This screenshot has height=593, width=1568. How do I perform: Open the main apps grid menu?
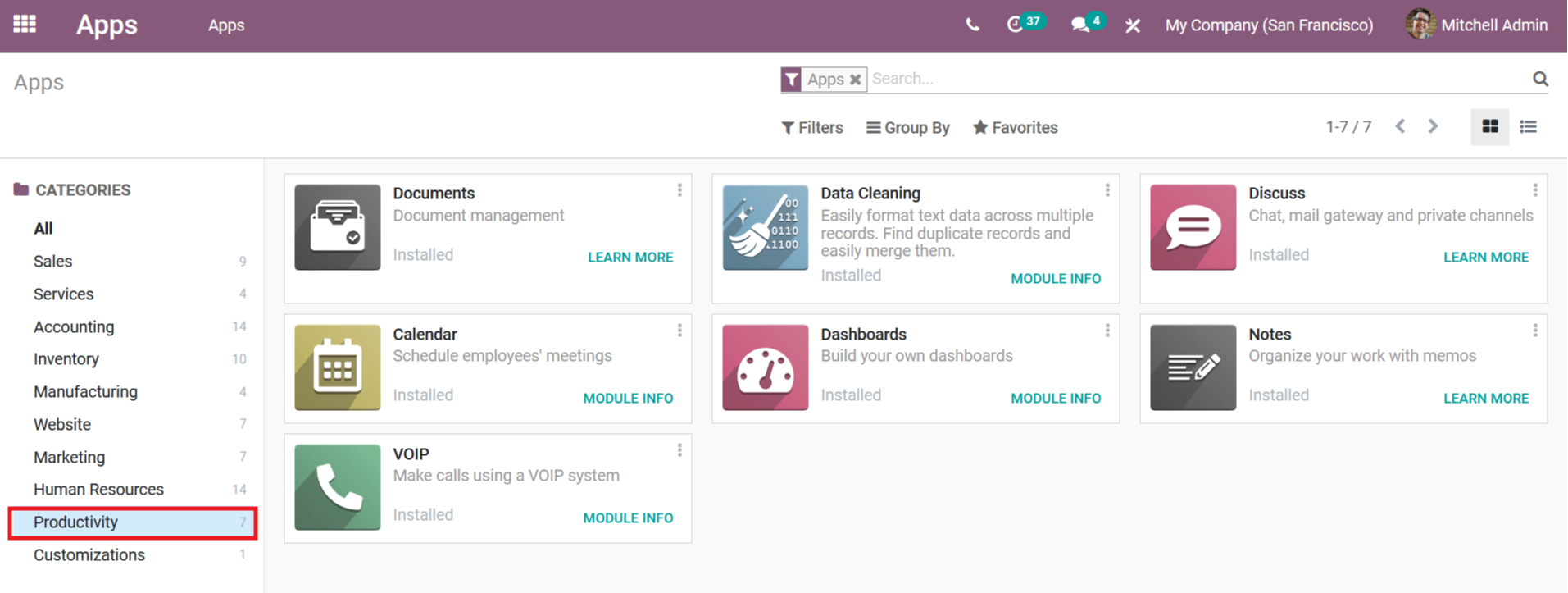[x=25, y=24]
